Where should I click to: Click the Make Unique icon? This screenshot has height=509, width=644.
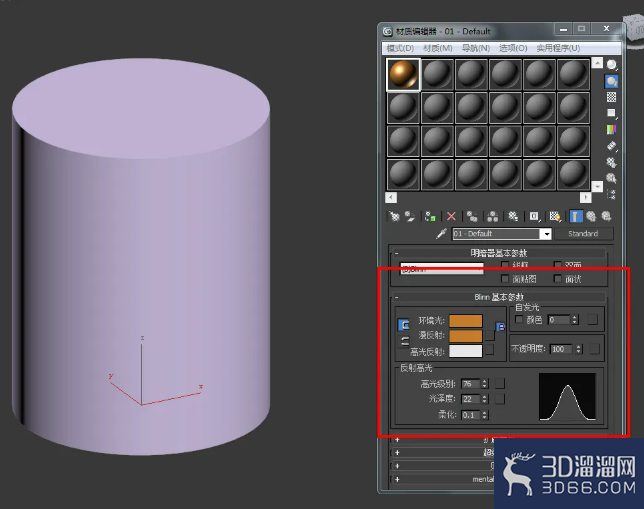(x=492, y=216)
